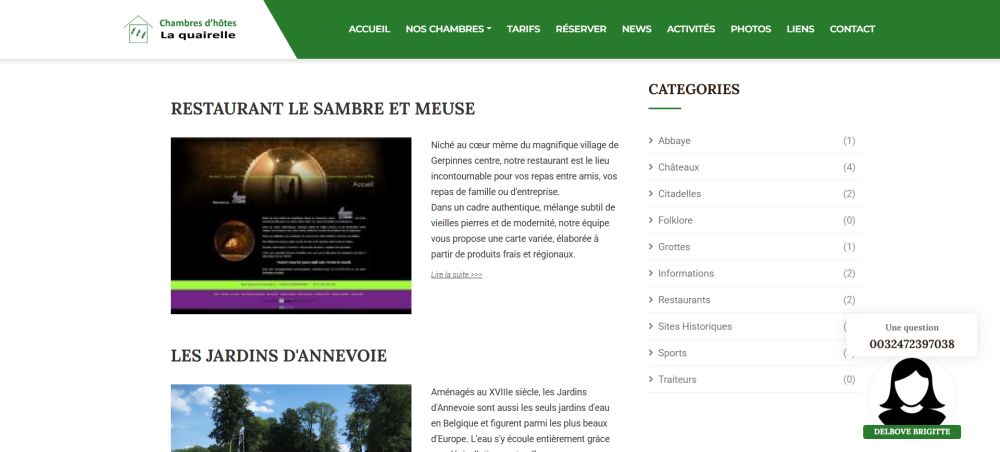Screen dimensions: 1000x452
Task: Open the Sites Historiques category
Action: (x=695, y=326)
